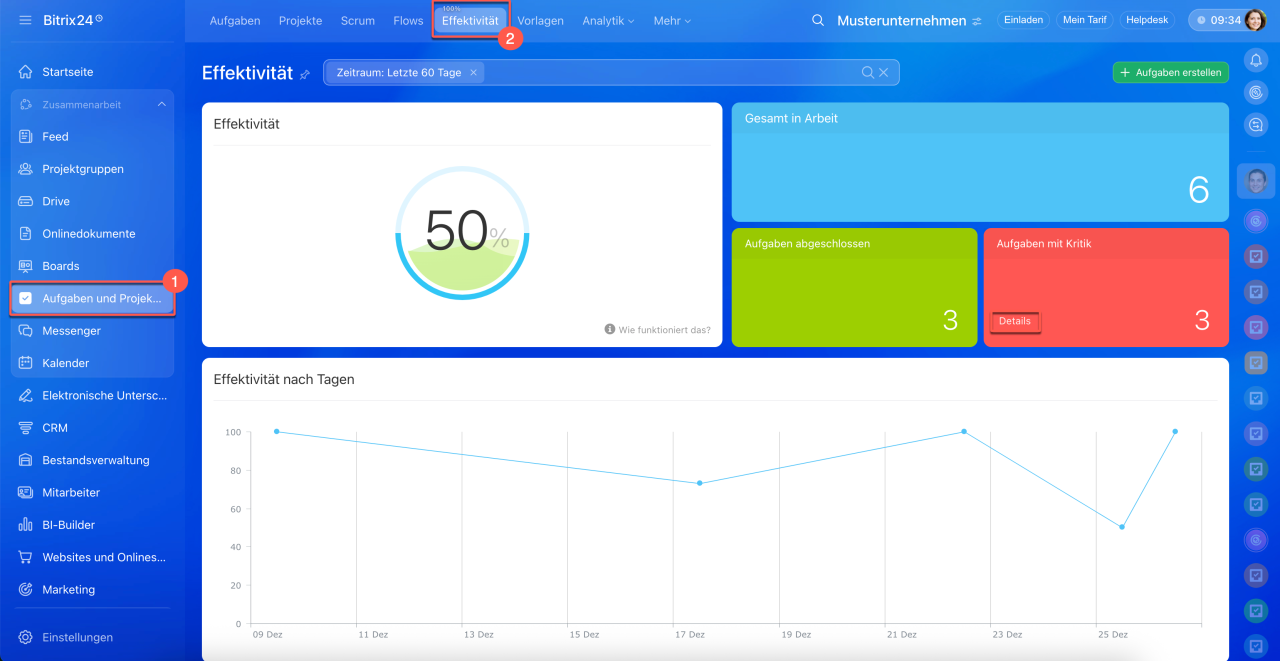The width and height of the screenshot is (1280, 661).
Task: Click the Aufgaben erstellen button
Action: pos(1170,73)
